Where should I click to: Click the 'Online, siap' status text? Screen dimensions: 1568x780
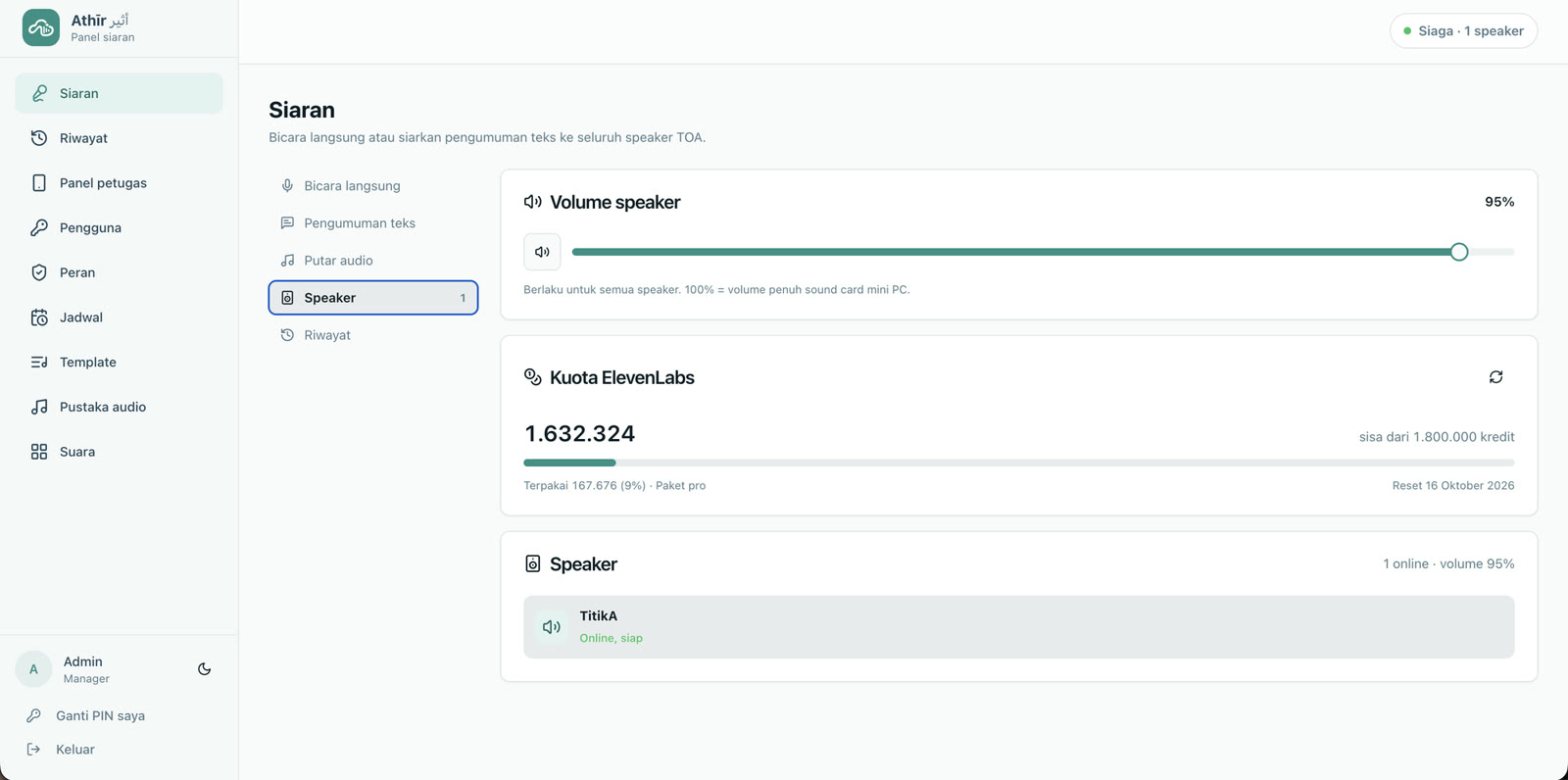(x=612, y=638)
